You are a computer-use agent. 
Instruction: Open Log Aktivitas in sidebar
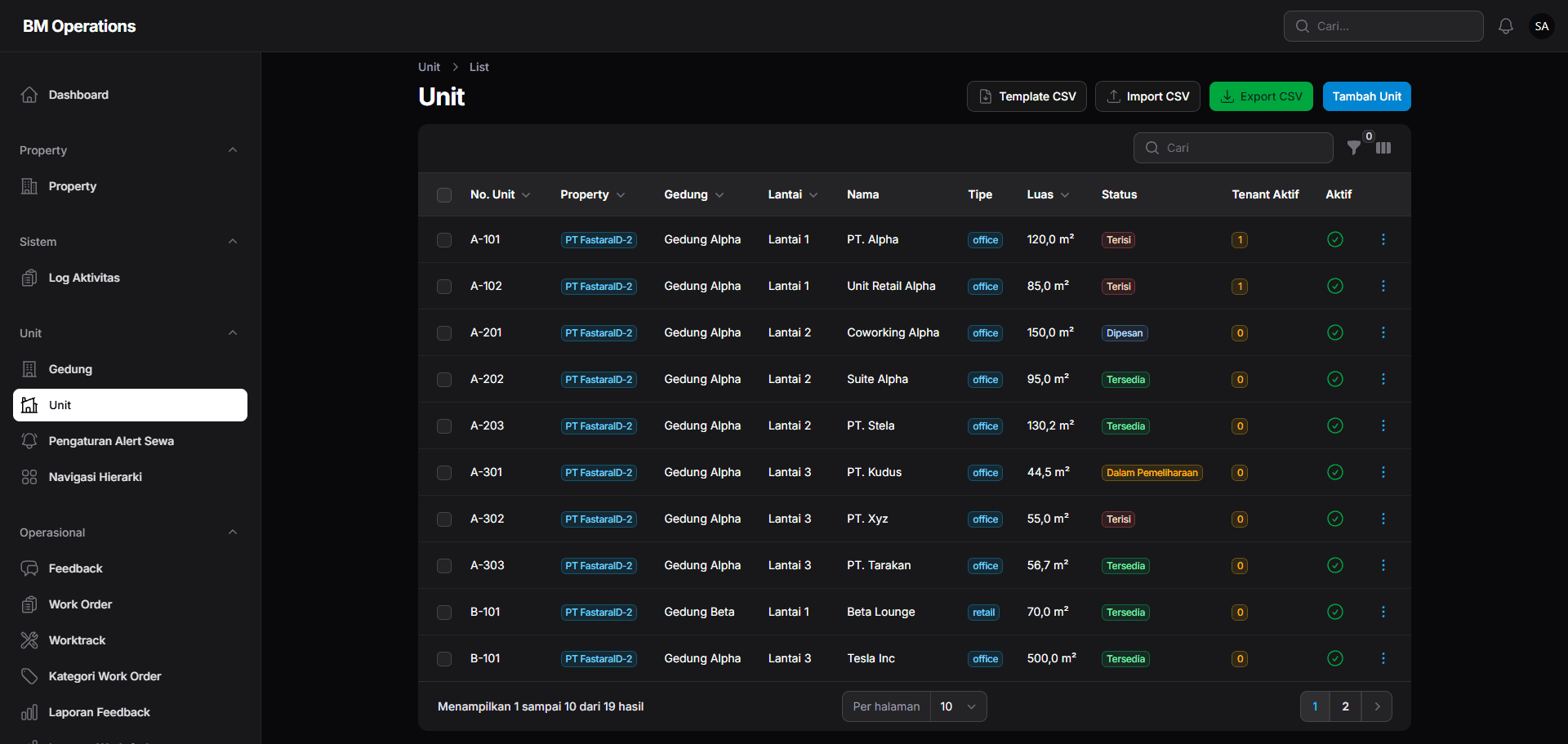tap(130, 278)
